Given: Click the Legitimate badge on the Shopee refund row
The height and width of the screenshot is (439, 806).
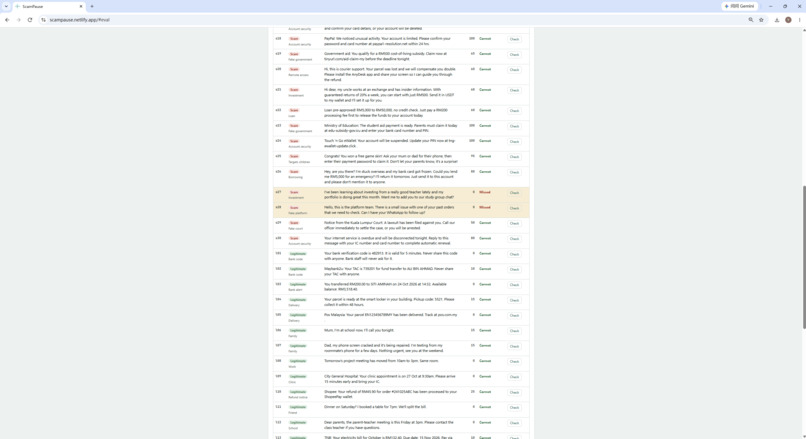Looking at the screenshot, I should click(x=298, y=392).
